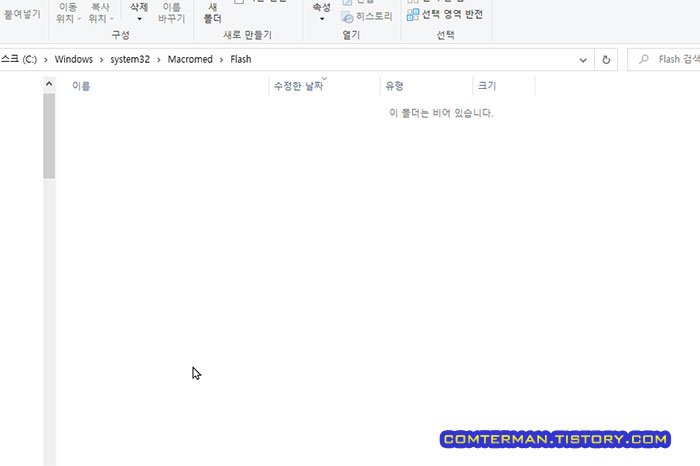The image size is (700, 466).
Task: Click the Flash breadcrumb in the address bar
Action: (x=241, y=59)
